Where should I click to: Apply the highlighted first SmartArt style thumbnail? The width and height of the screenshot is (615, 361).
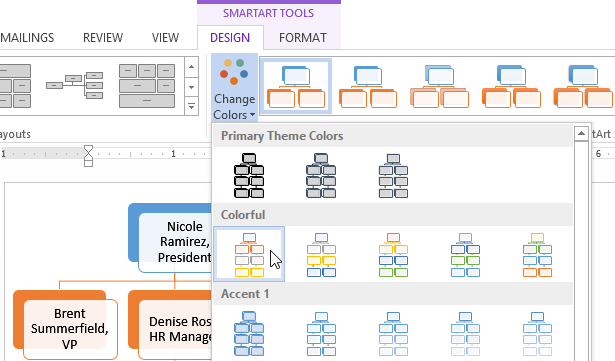pyautogui.click(x=296, y=86)
